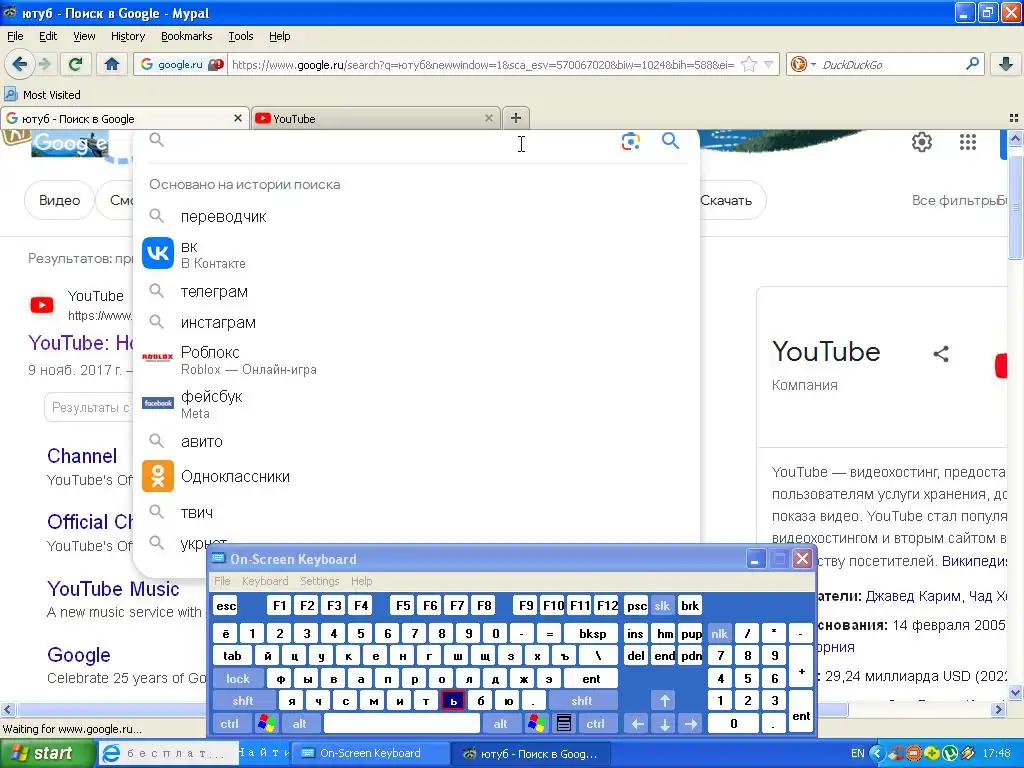This screenshot has height=768, width=1024.
Task: Select the телеграм suggestion
Action: tap(416, 291)
